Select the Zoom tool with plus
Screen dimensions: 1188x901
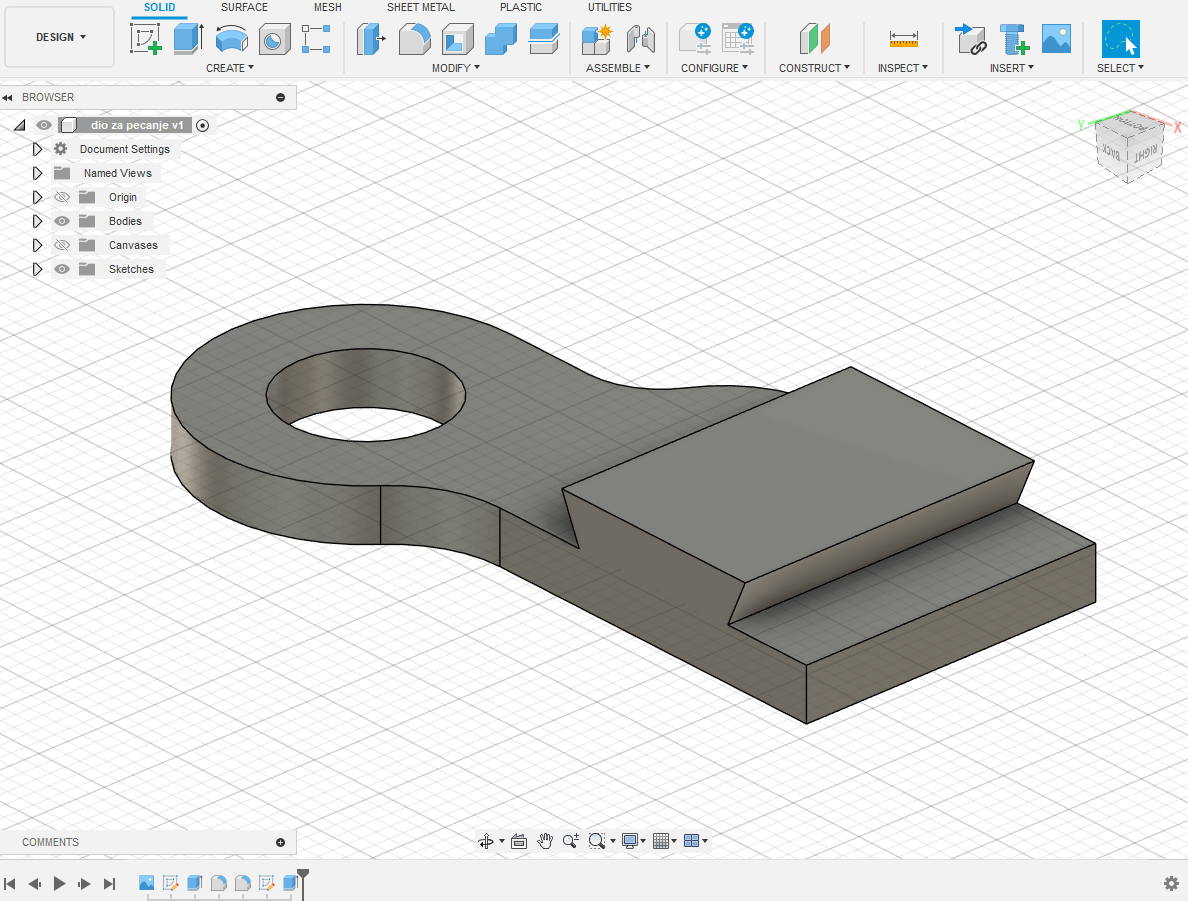point(571,841)
